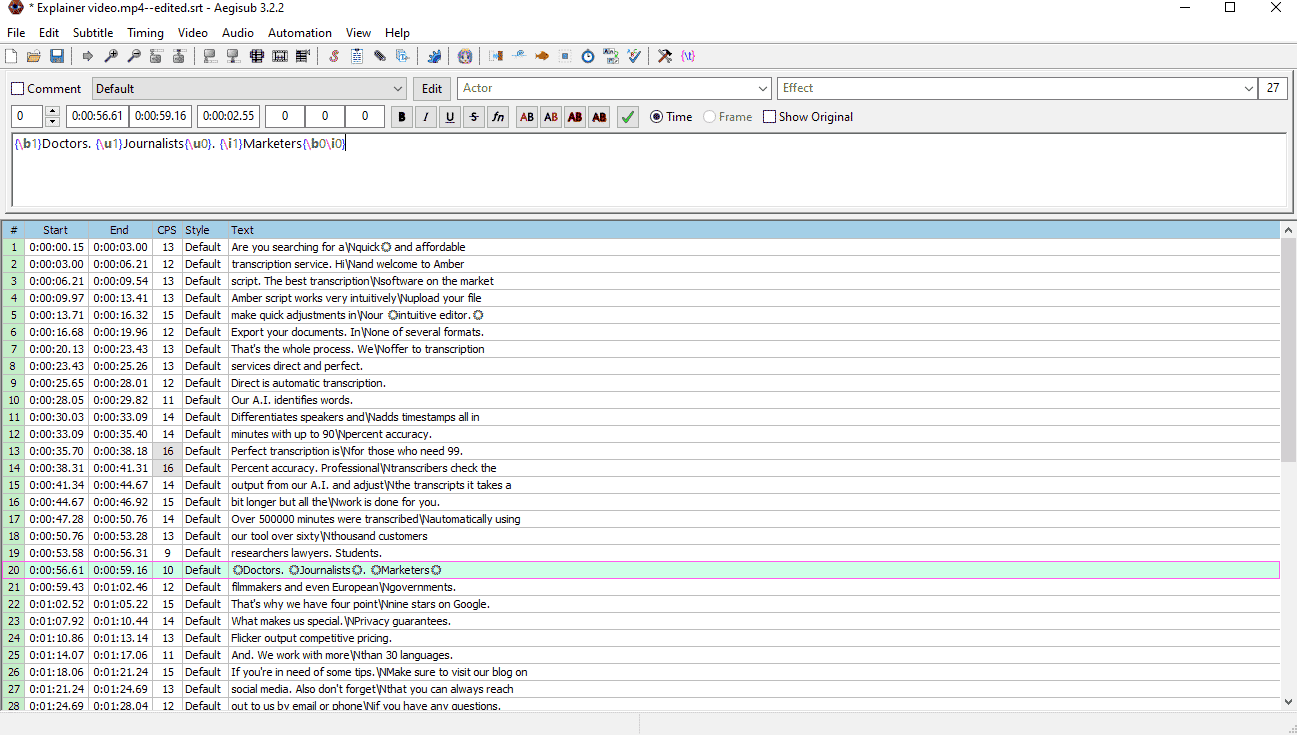Open the Effect dropdown list

[1248, 89]
